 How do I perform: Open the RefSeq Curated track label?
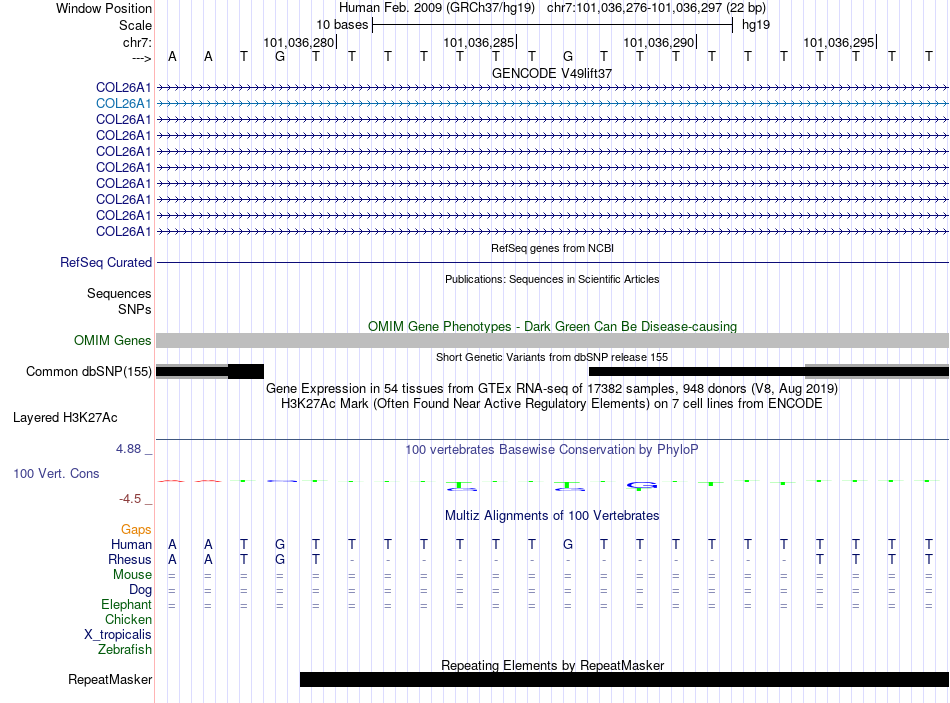tap(105, 262)
